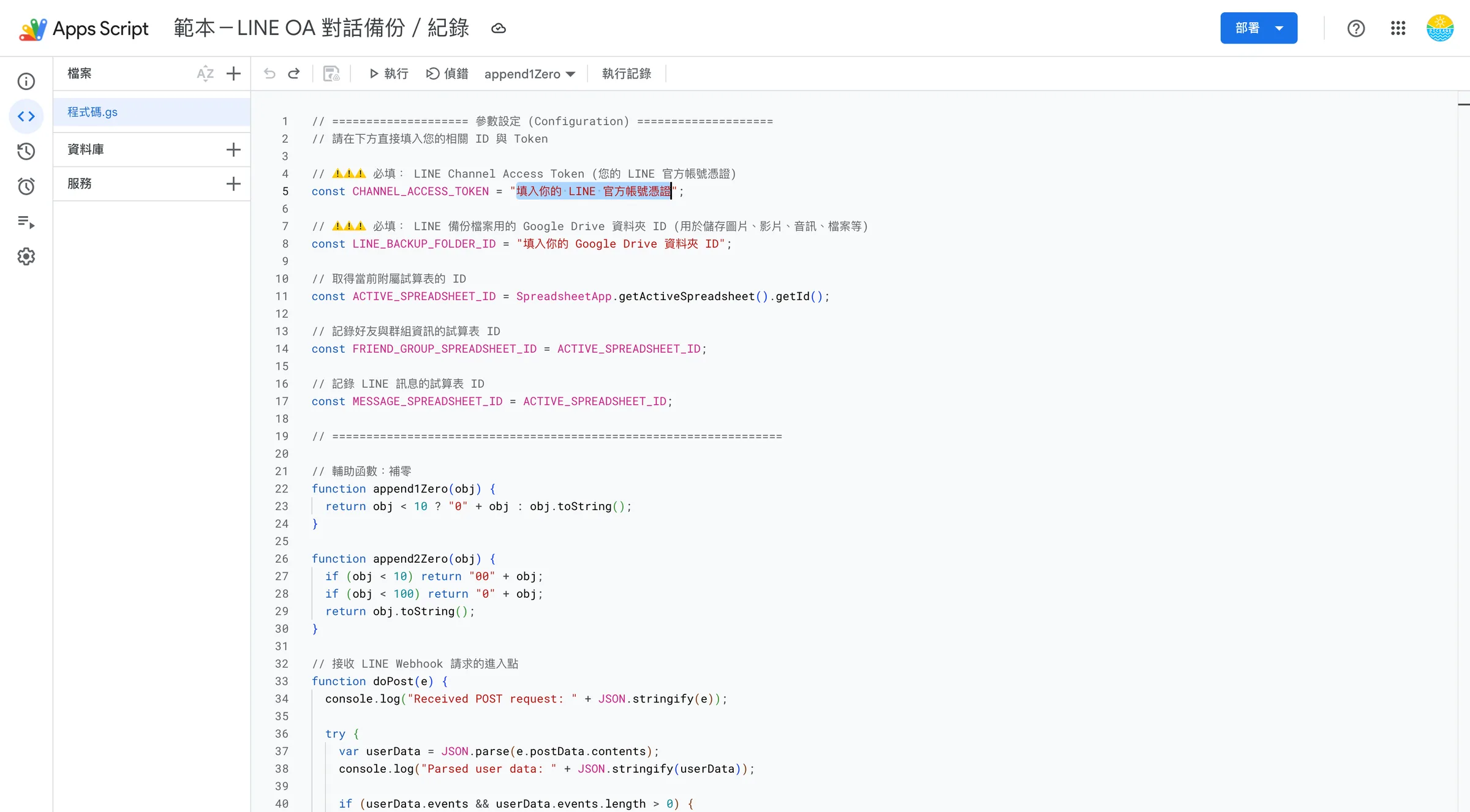1470x812 pixels.
Task: Click the project title 範本－LINE OA 對話備份 / 紀錄
Action: pyautogui.click(x=322, y=28)
